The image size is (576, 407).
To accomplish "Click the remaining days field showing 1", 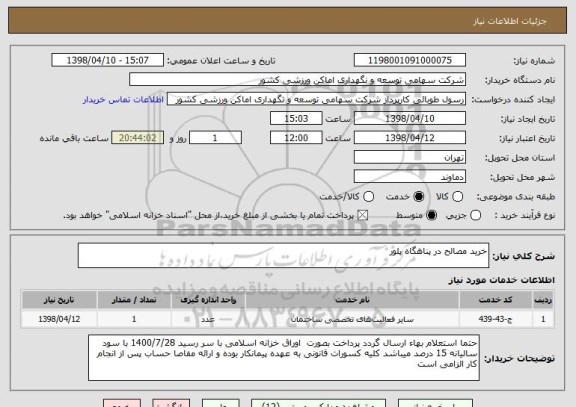I will pyautogui.click(x=215, y=138).
